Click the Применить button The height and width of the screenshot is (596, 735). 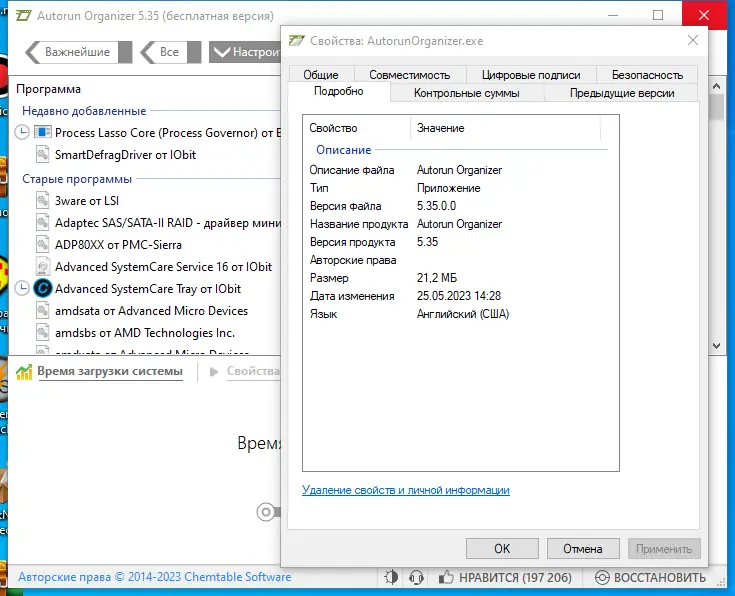pos(664,549)
